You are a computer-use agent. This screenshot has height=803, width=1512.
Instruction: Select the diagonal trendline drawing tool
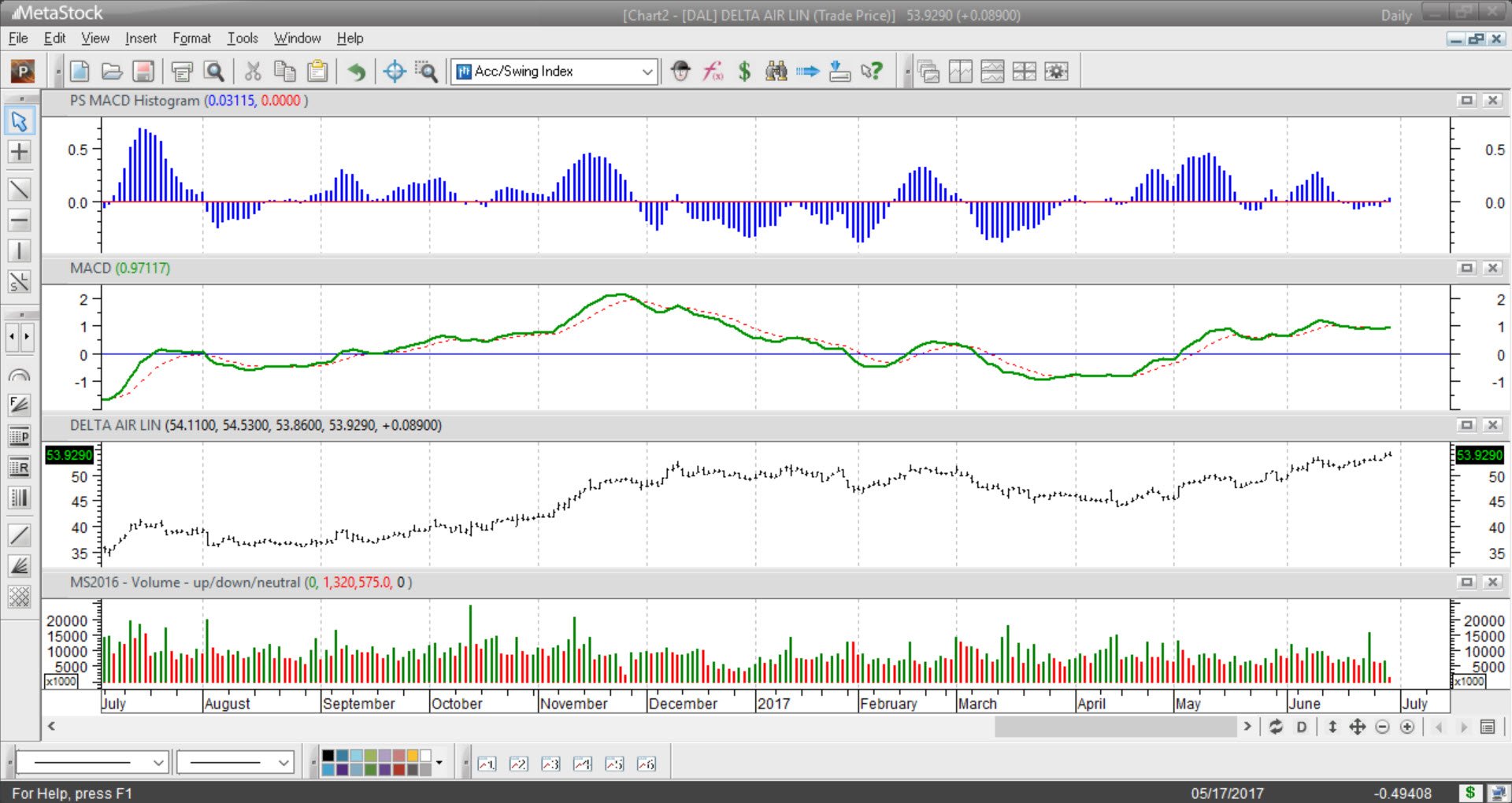pyautogui.click(x=20, y=189)
